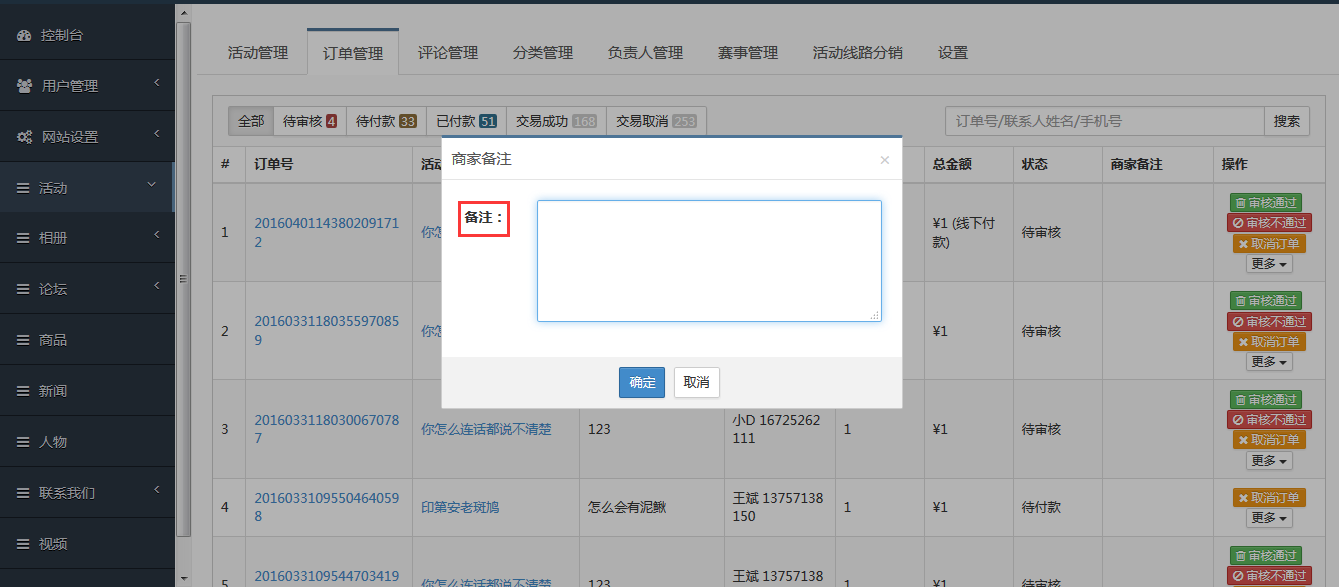This screenshot has width=1339, height=587.
Task: Select the 订单管理 tab
Action: (353, 53)
